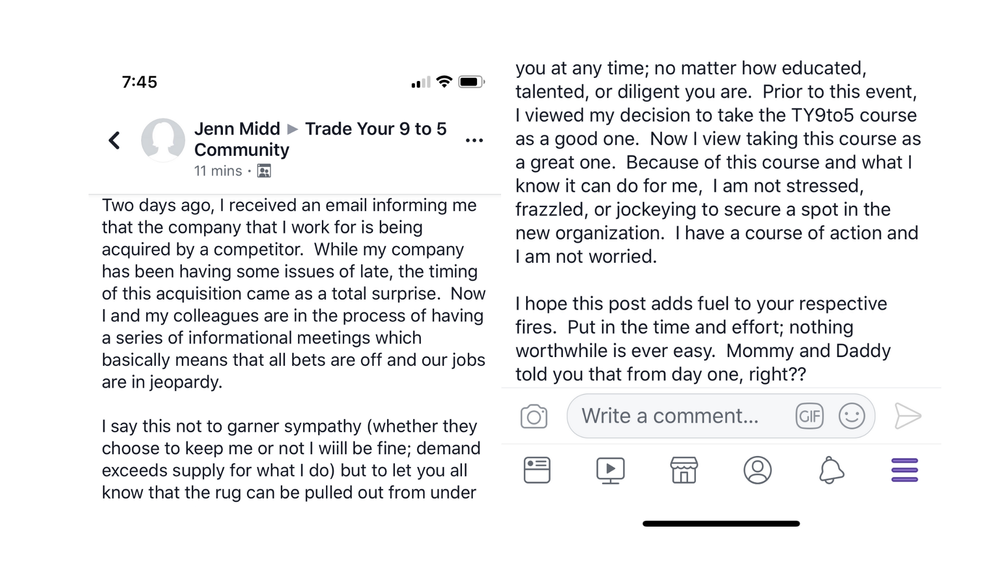Tap the home indicator bar at bottom
Viewport: 1000px width, 563px height.
click(x=721, y=523)
